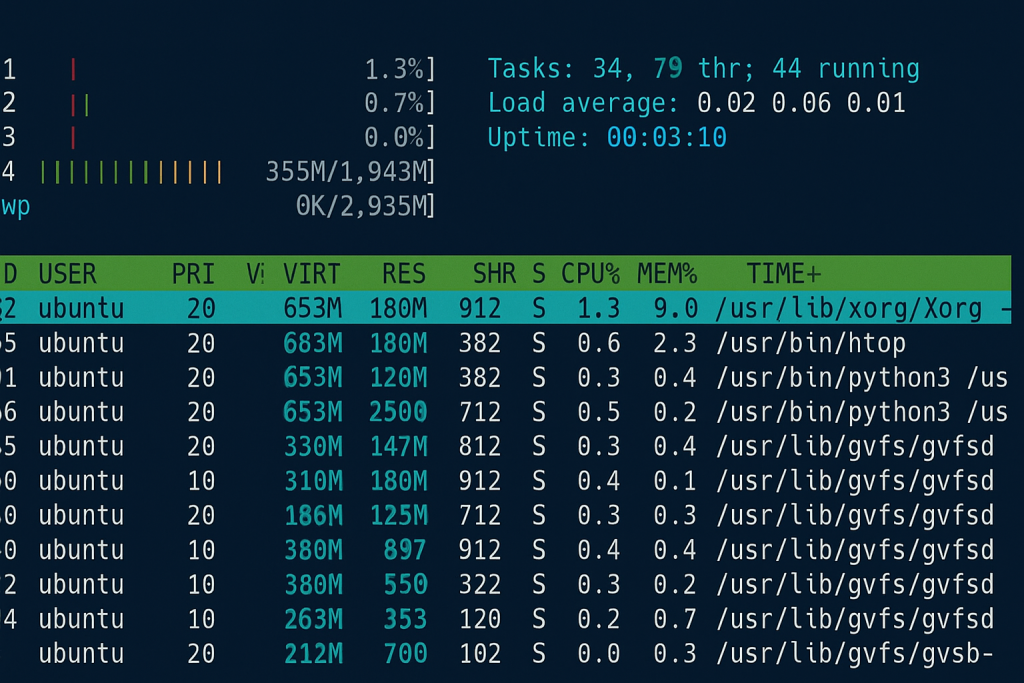Sort by the USER column header

[66, 273]
